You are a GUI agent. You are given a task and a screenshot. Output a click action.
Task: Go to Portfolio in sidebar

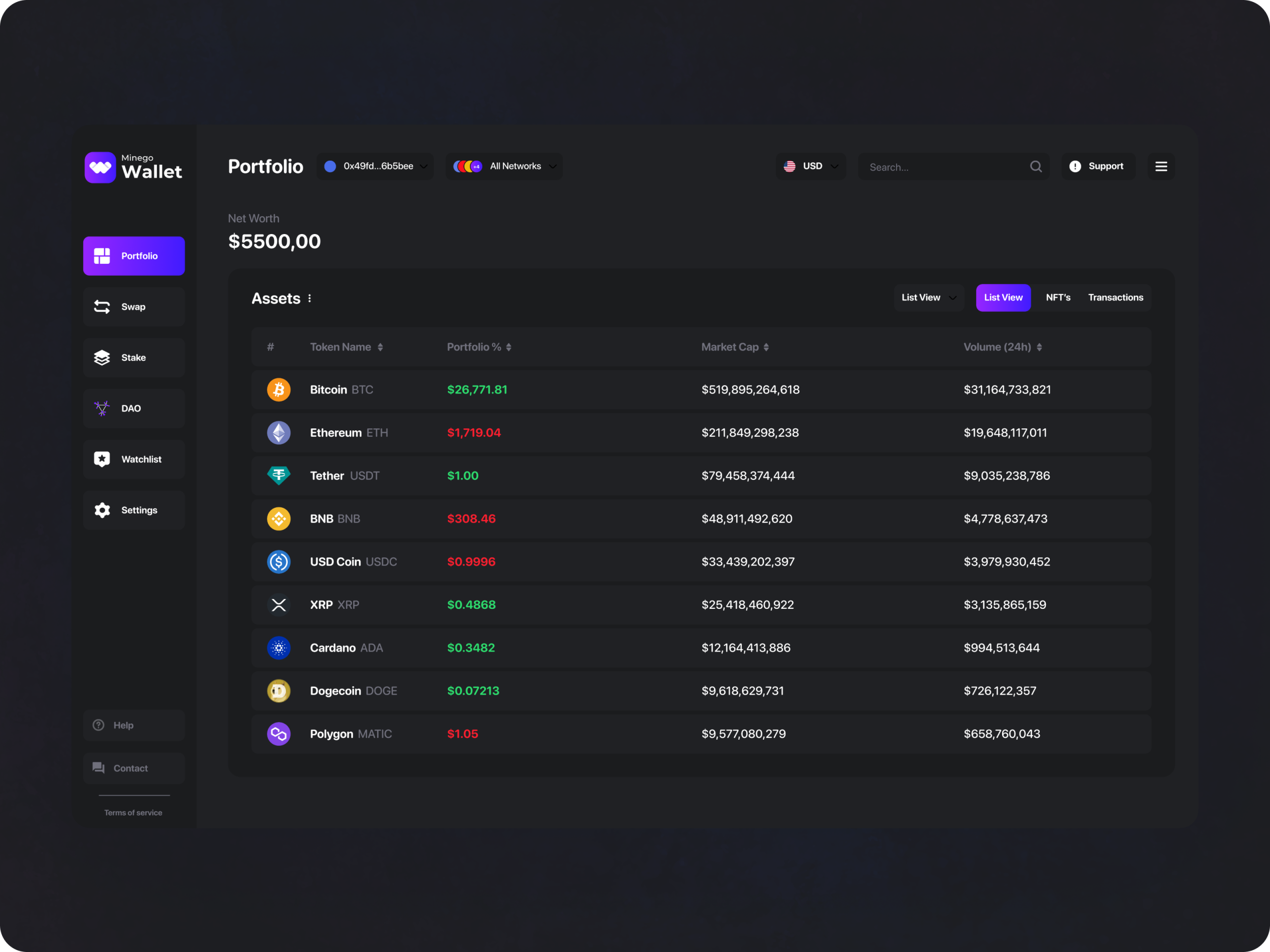[x=134, y=256]
